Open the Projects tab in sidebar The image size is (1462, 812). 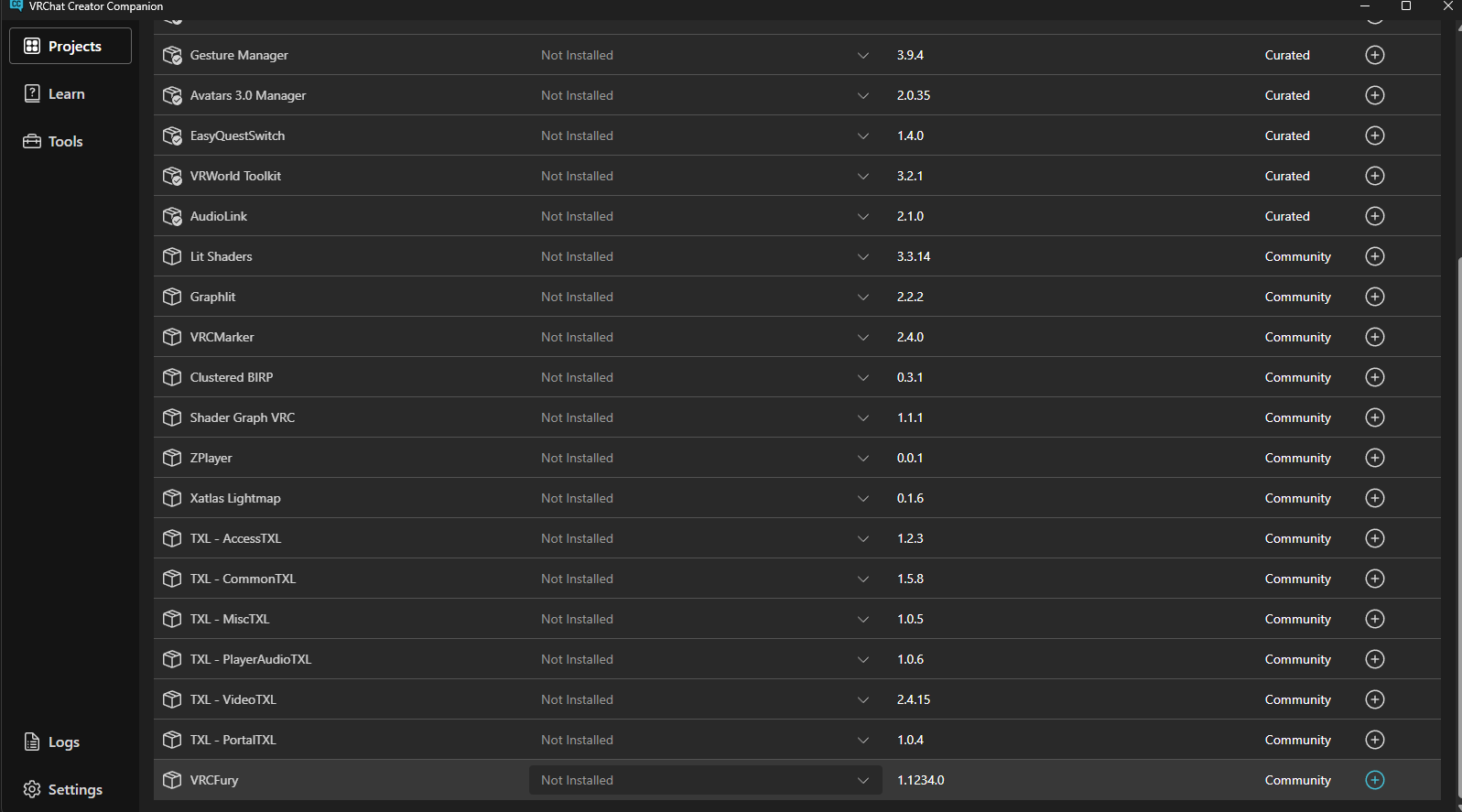point(70,46)
